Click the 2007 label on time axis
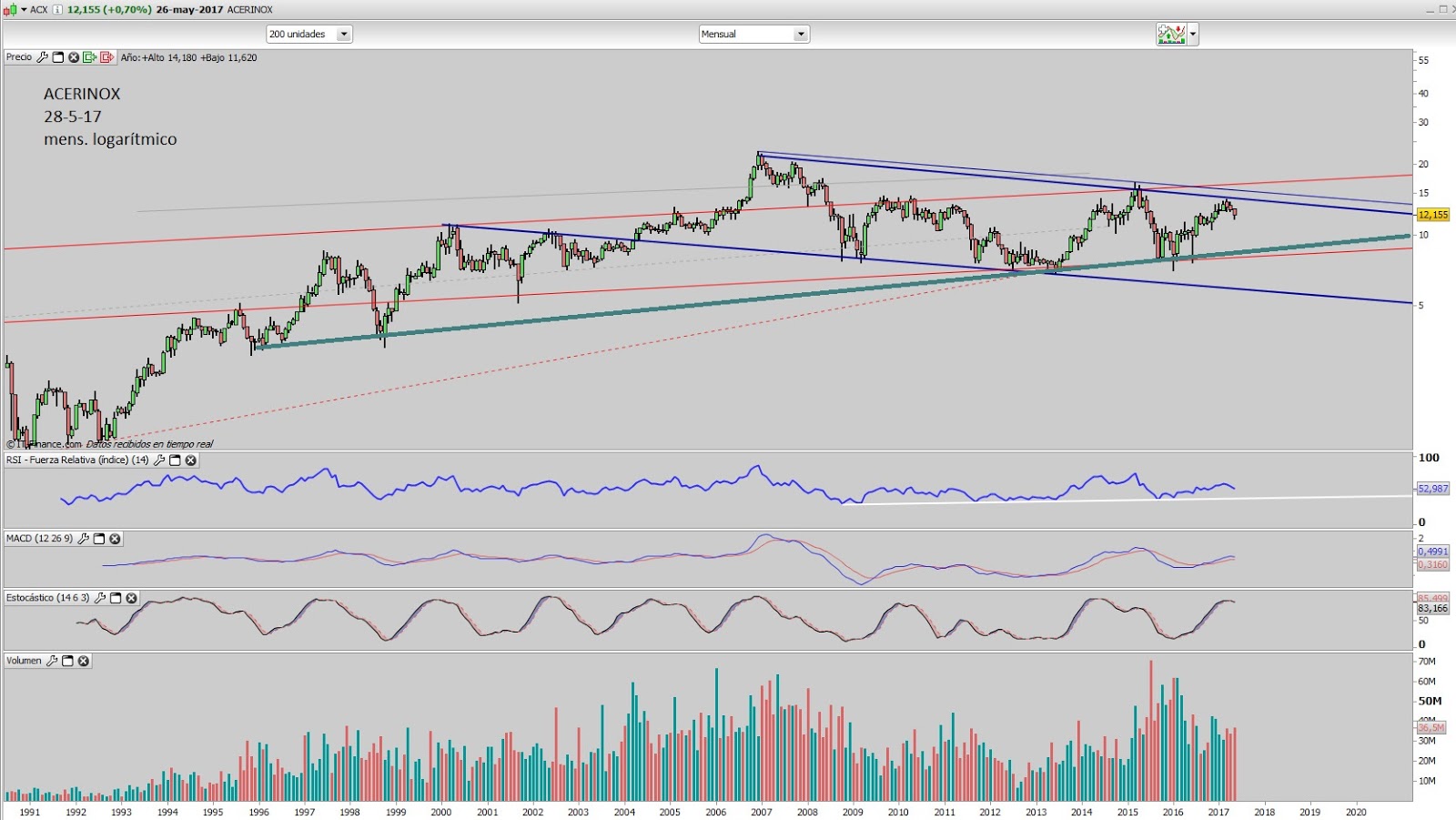The height and width of the screenshot is (820, 1456). (762, 812)
